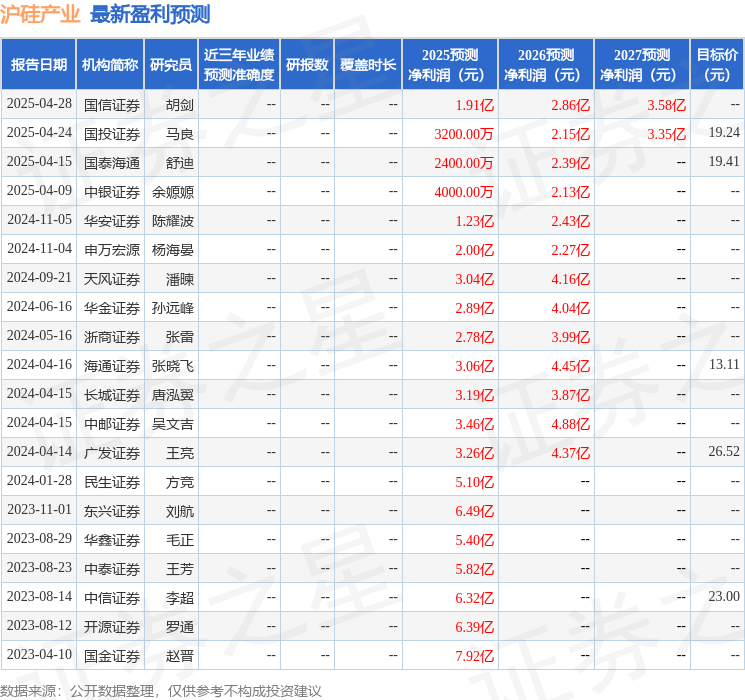Click the 2025预测净利润 column header
Screen dimensions: 745x700
click(x=450, y=65)
